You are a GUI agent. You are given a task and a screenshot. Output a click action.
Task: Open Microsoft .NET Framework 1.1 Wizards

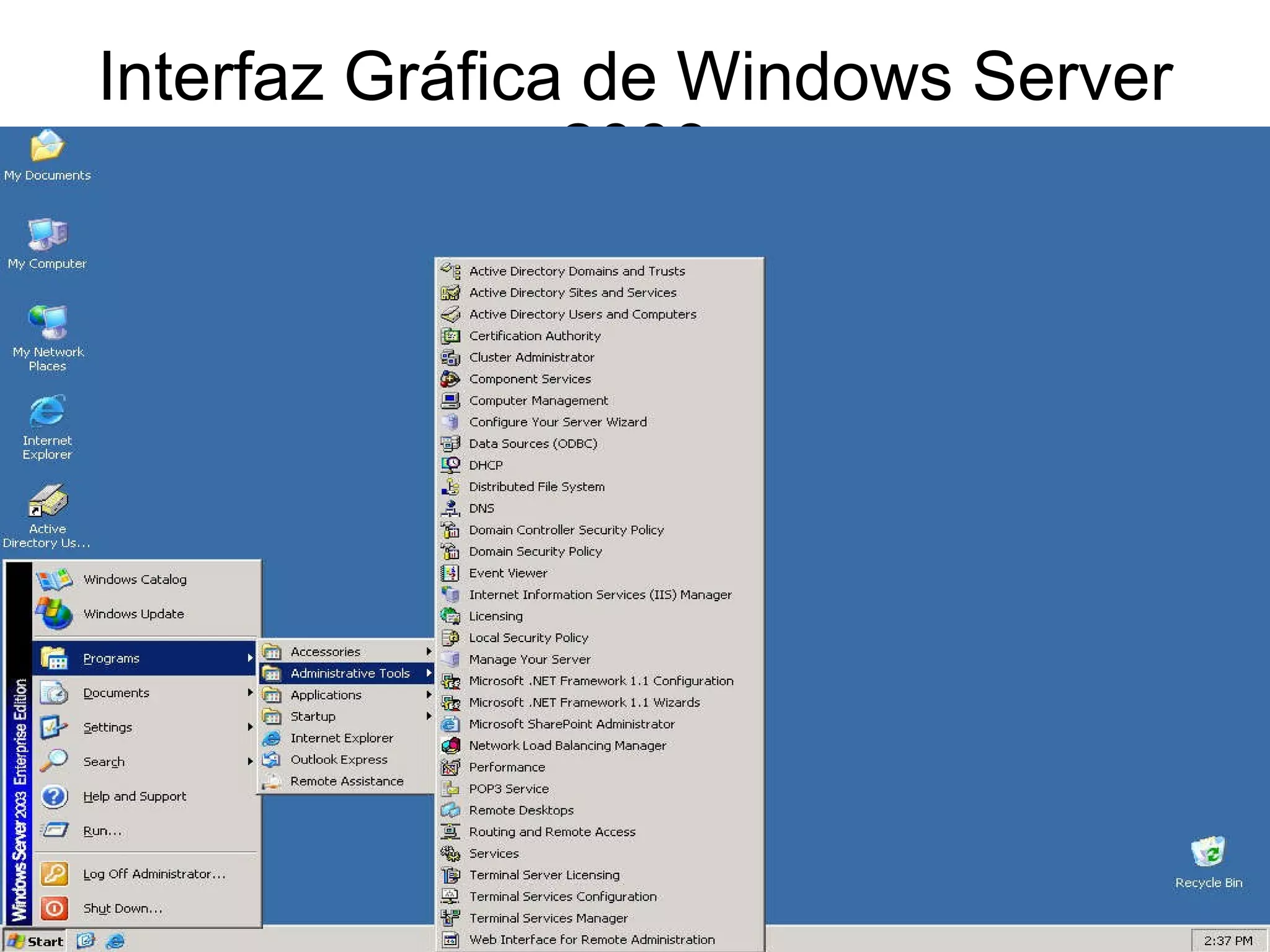pos(599,702)
